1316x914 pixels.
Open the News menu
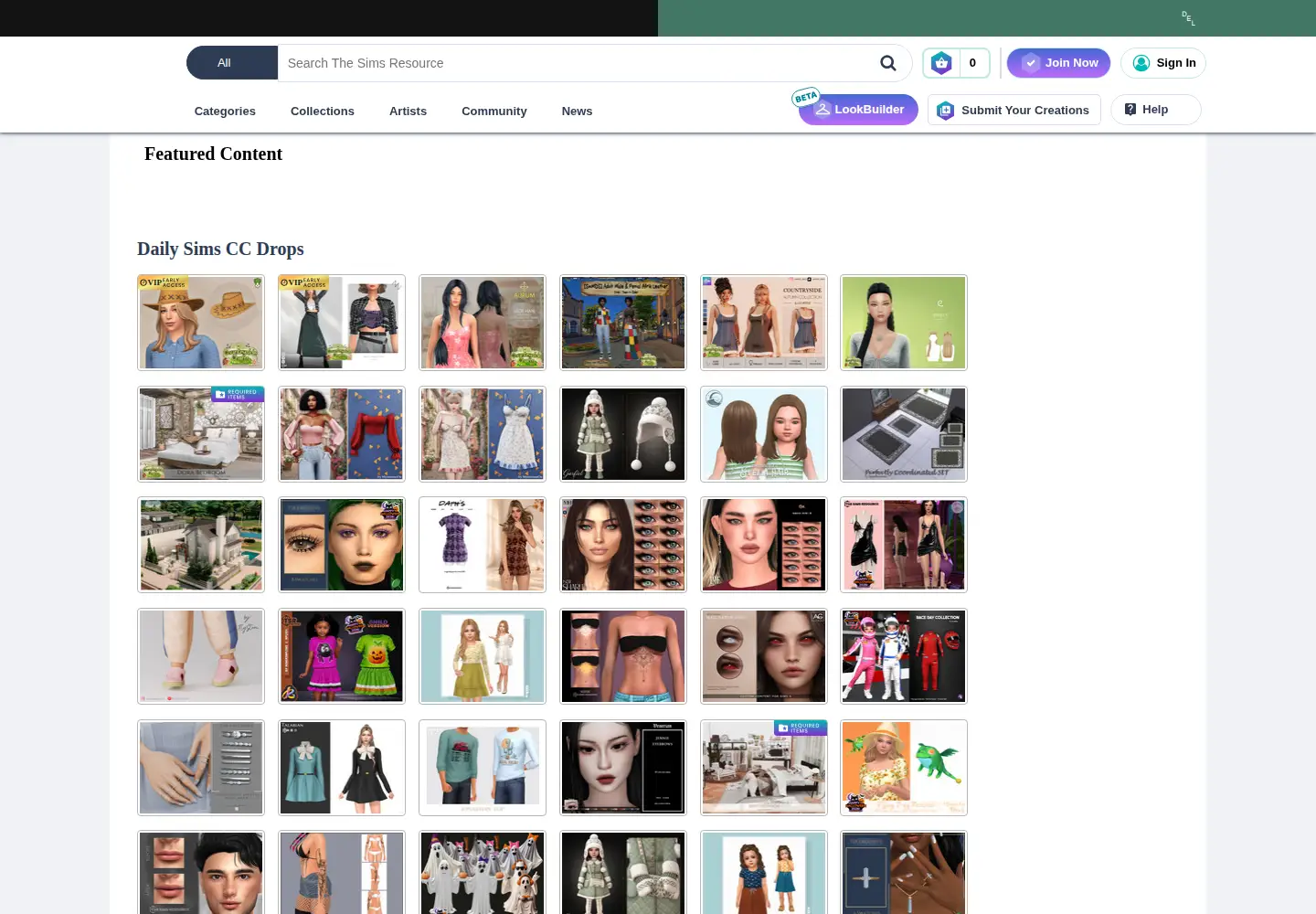[x=577, y=112]
